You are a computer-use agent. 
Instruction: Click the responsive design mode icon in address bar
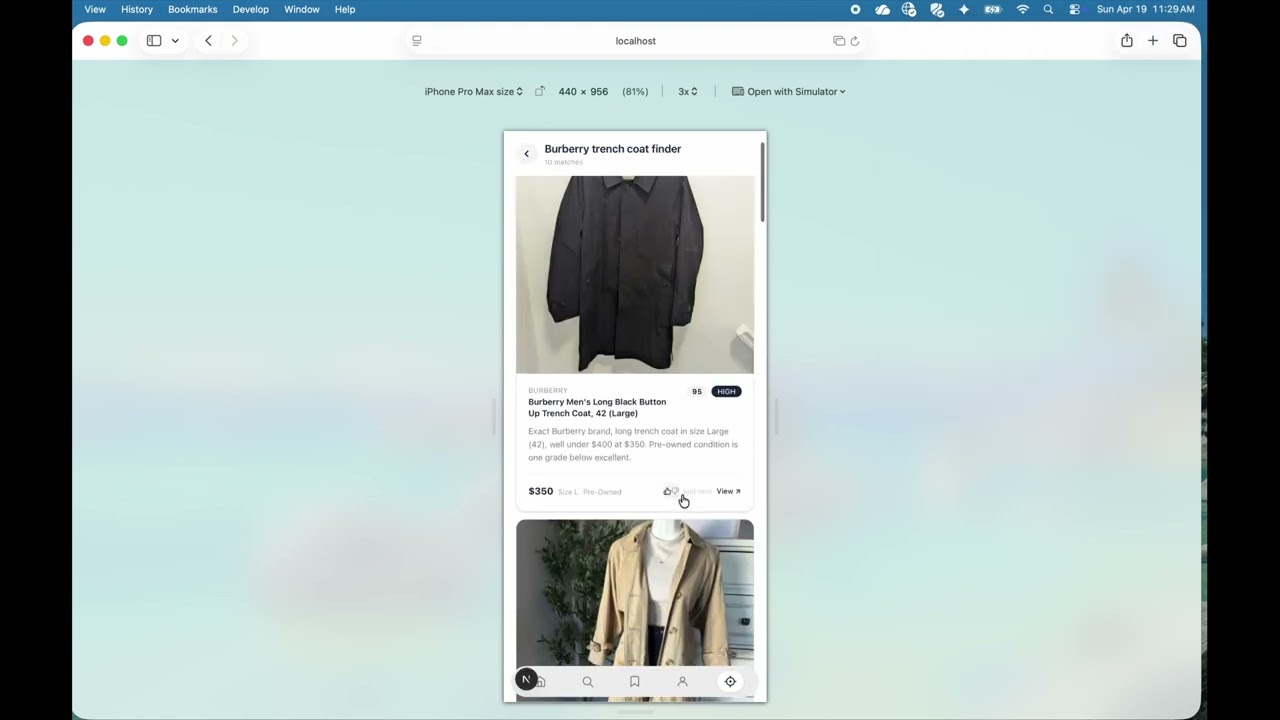[839, 41]
